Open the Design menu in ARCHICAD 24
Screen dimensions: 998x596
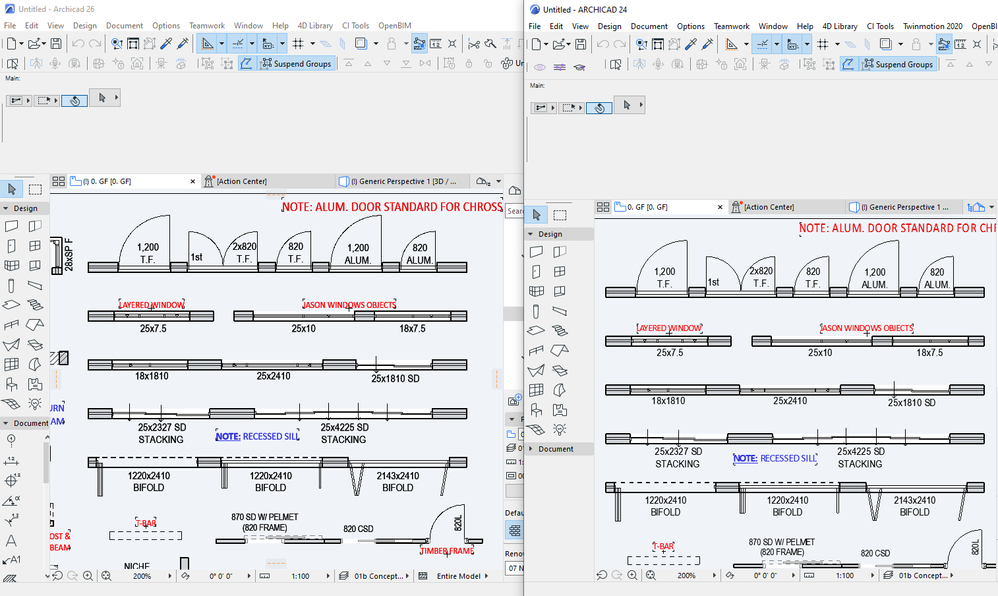(x=609, y=26)
